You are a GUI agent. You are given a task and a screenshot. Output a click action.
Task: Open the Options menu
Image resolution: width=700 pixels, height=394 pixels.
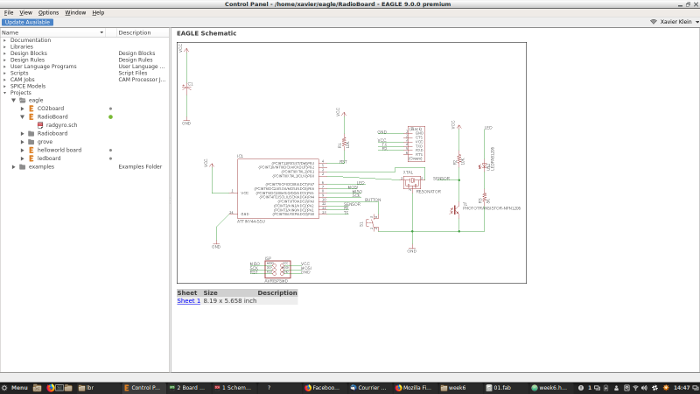pyautogui.click(x=48, y=13)
